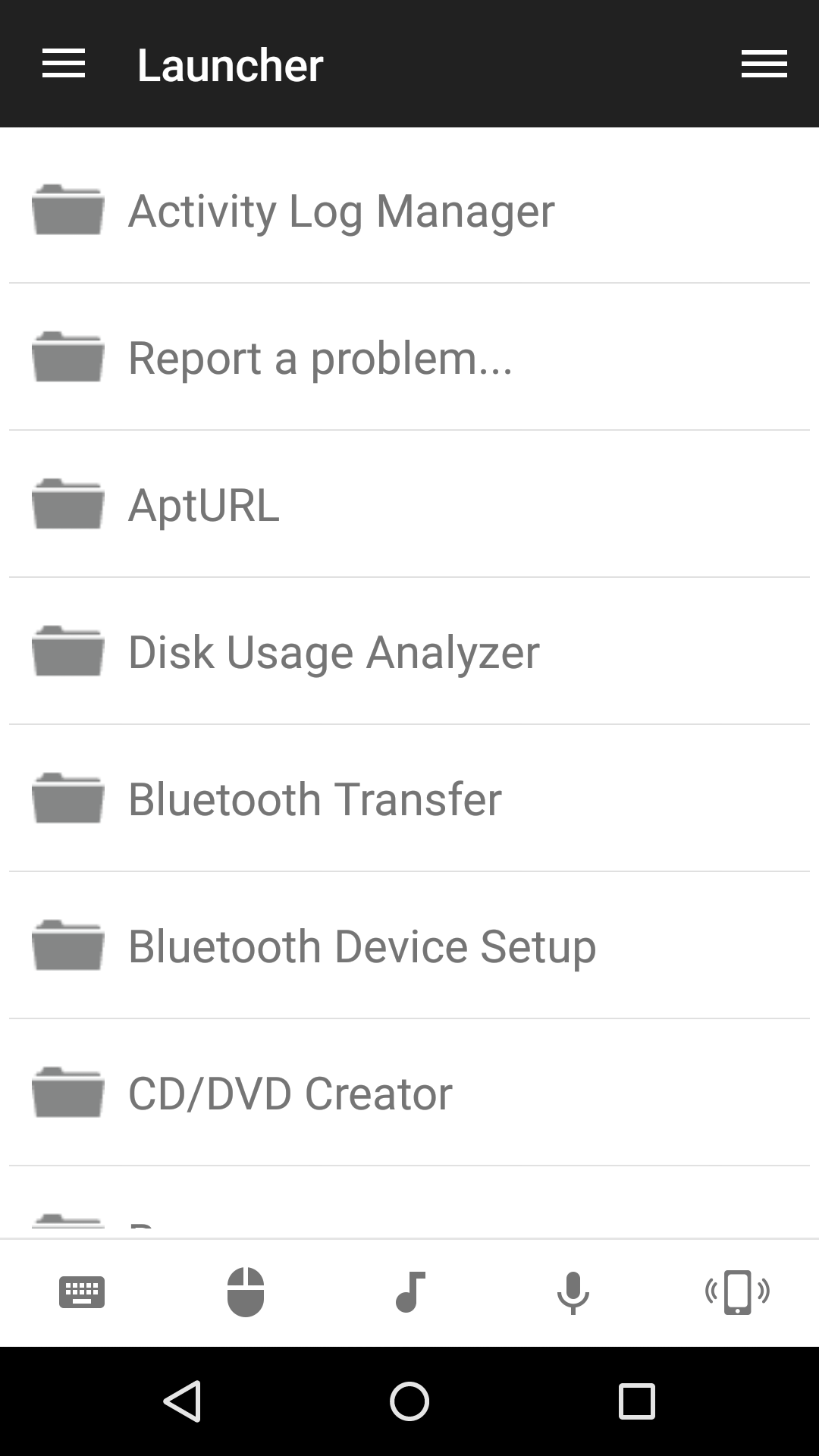Start Bluetooth Transfer

point(315,799)
